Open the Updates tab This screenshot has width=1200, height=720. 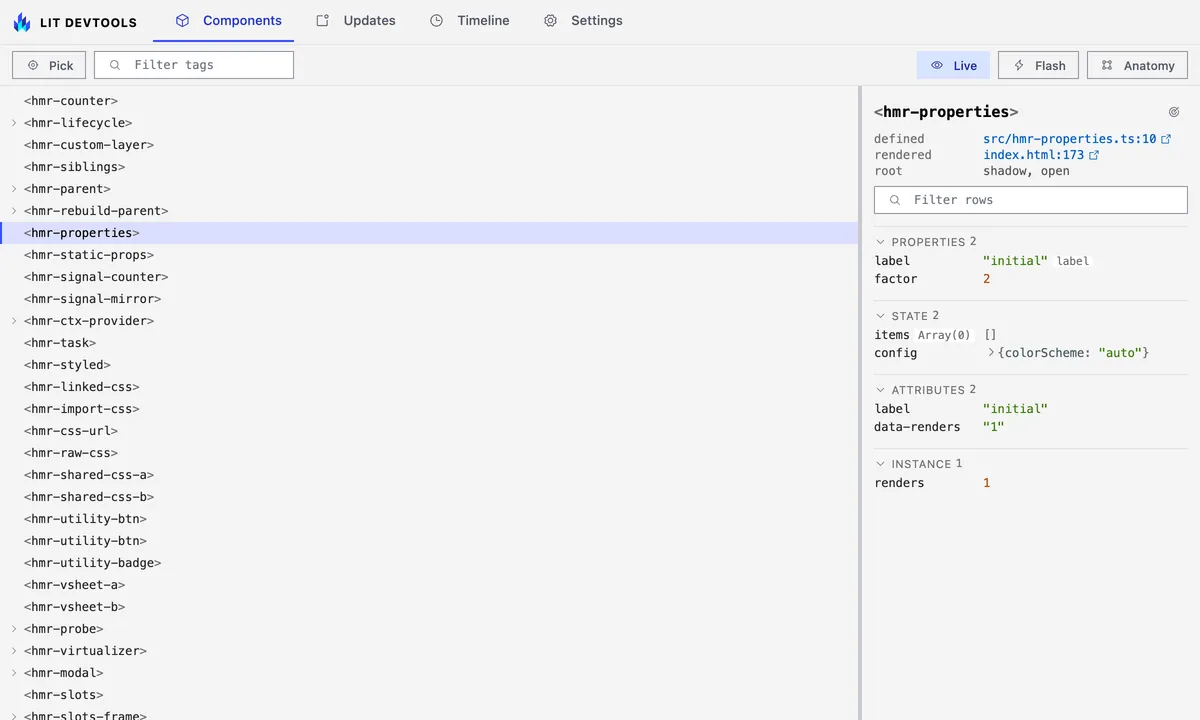[x=356, y=20]
